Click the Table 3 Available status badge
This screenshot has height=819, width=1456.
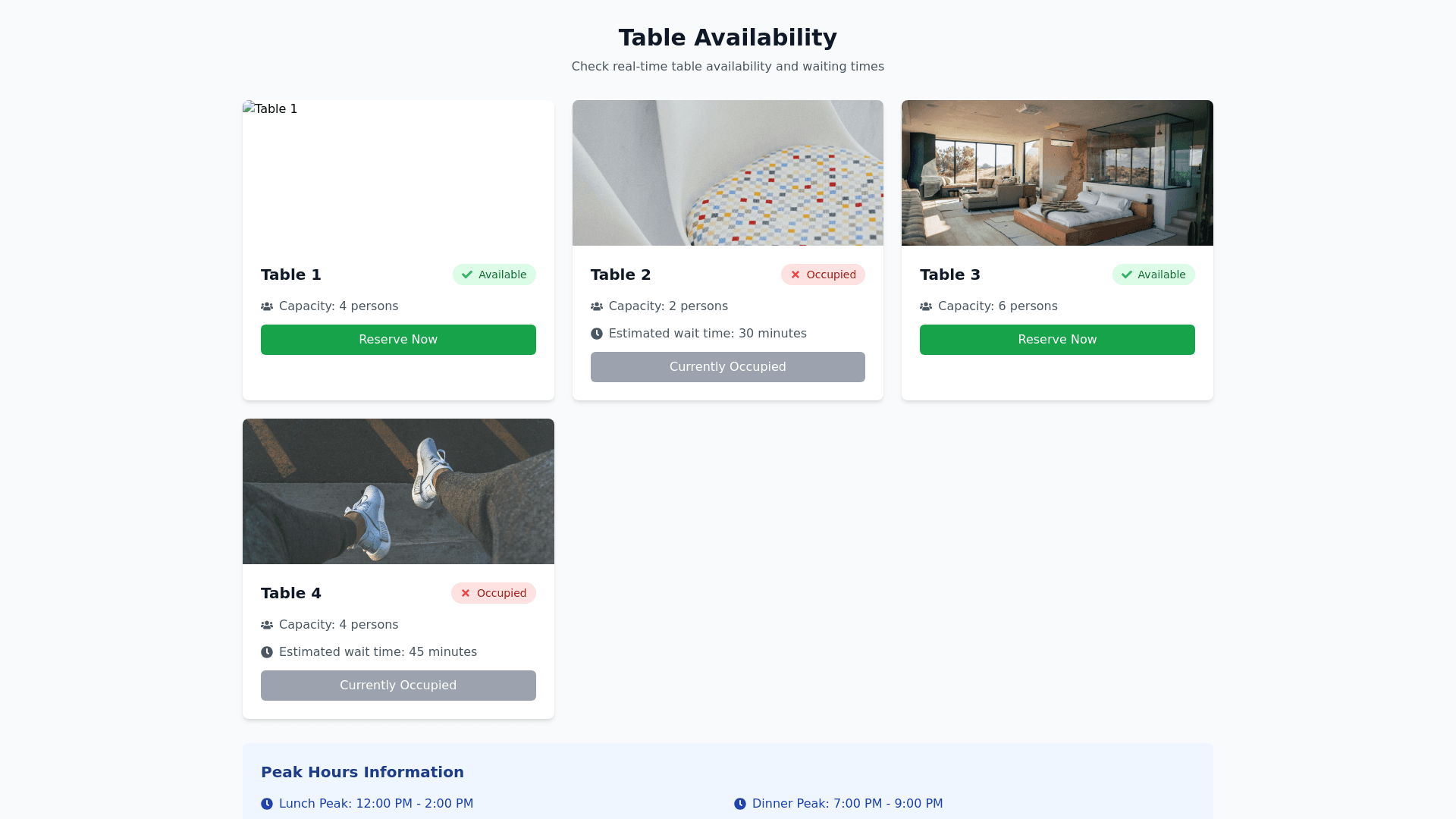[x=1153, y=275]
